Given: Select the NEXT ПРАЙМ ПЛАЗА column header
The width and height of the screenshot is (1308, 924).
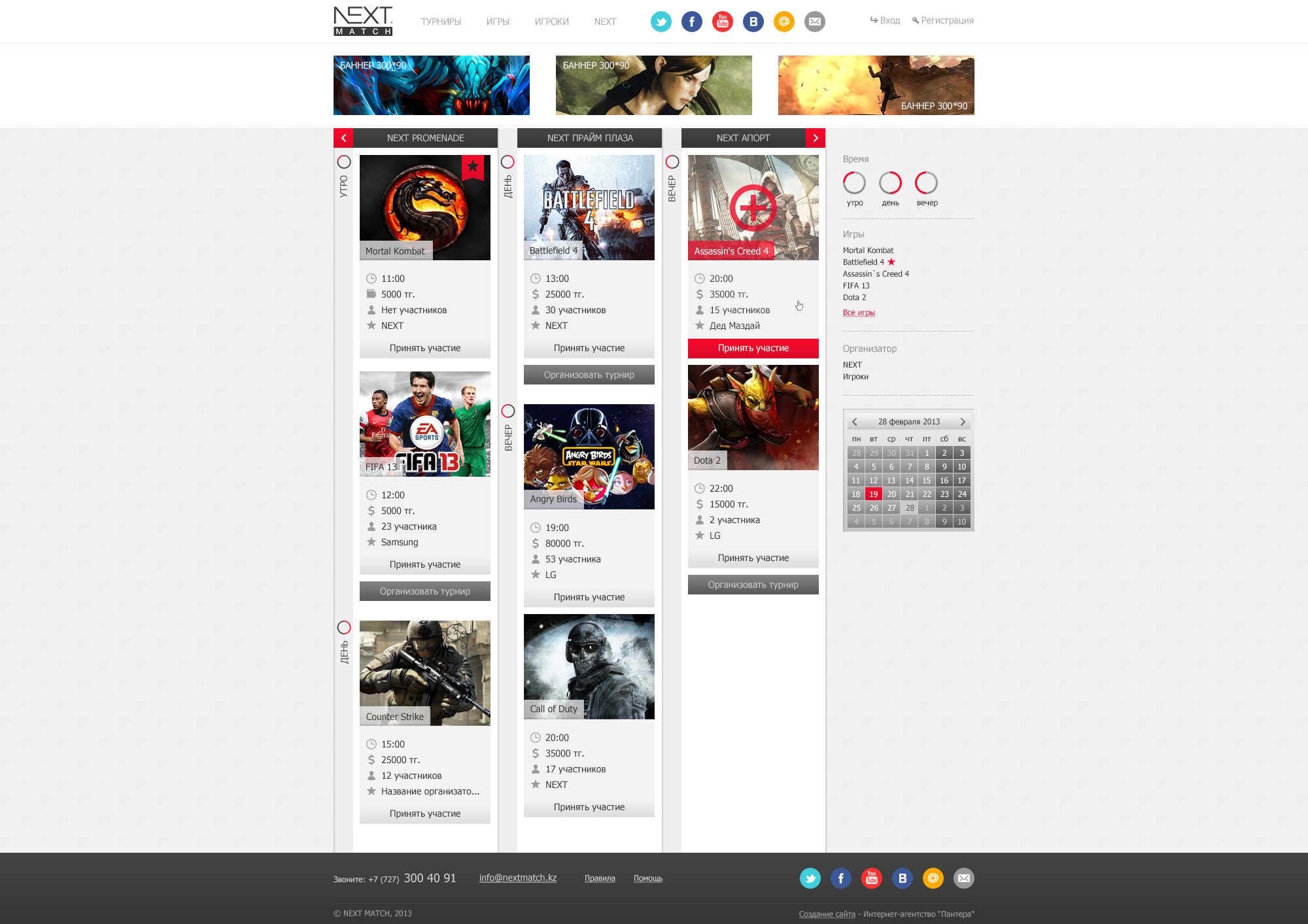Looking at the screenshot, I should tap(590, 138).
